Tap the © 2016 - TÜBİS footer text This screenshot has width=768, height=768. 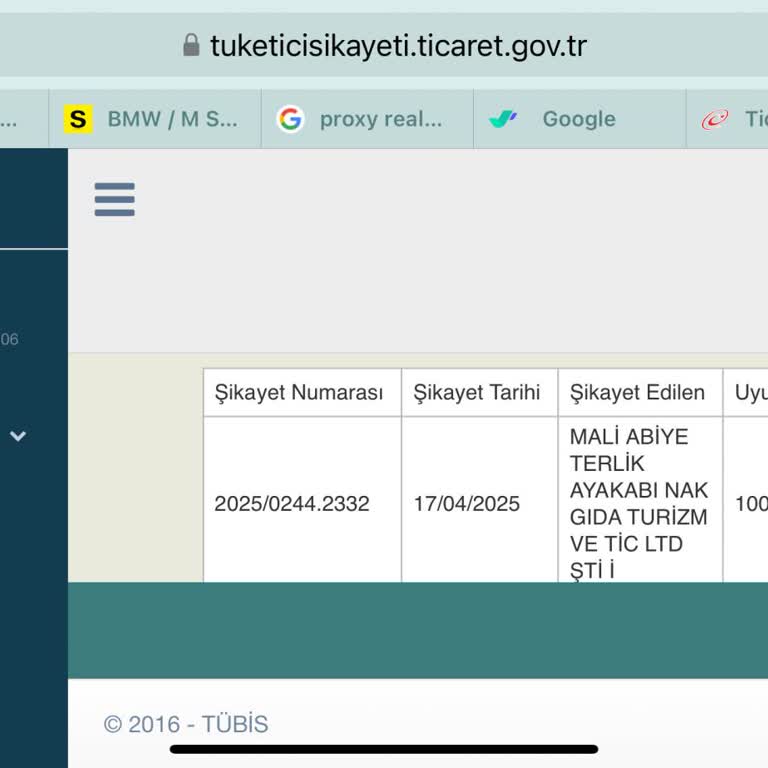pos(186,724)
